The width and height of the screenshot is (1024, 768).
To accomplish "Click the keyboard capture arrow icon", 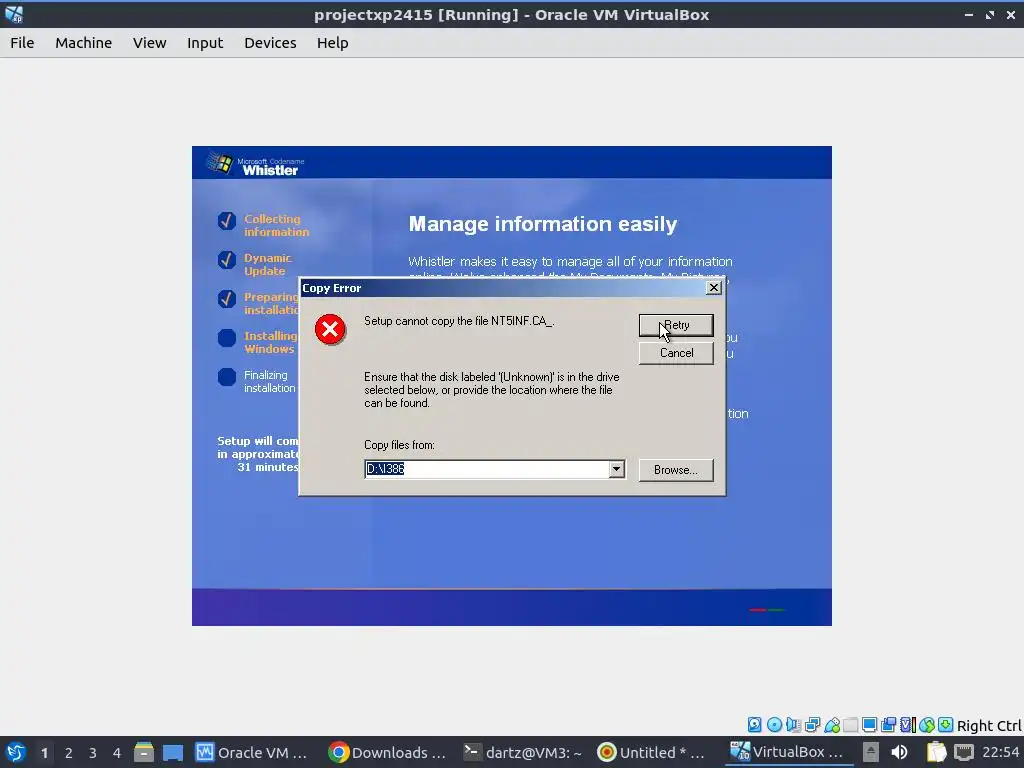I will [x=945, y=724].
